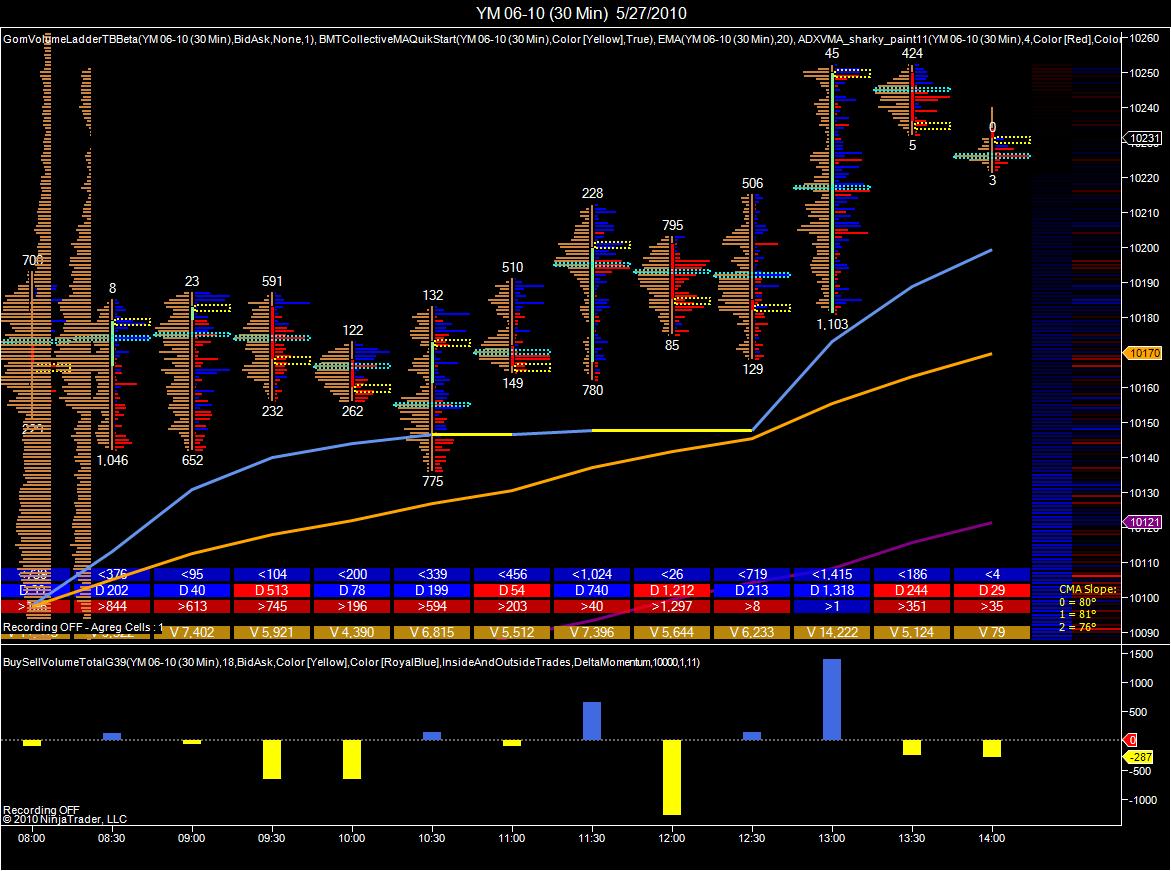The height and width of the screenshot is (871, 1171).
Task: Select the V 5,124 volume cell
Action: 911,632
